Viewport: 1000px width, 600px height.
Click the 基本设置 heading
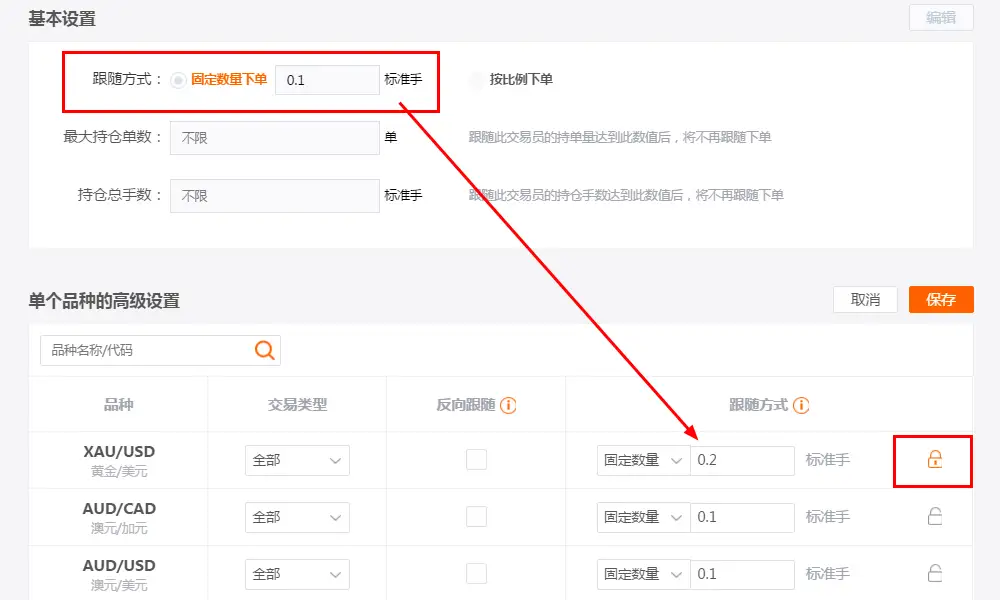(62, 19)
